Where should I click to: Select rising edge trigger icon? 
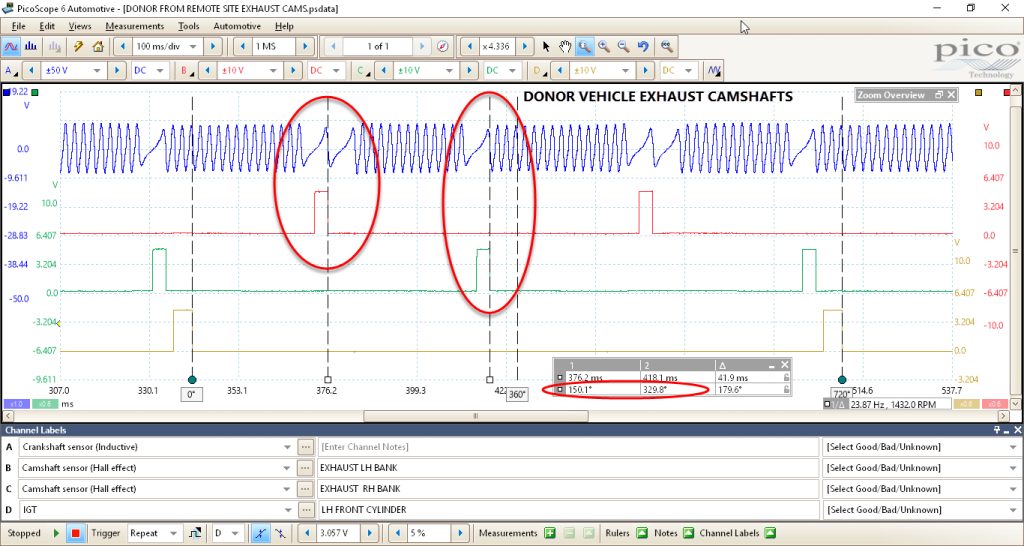261,534
